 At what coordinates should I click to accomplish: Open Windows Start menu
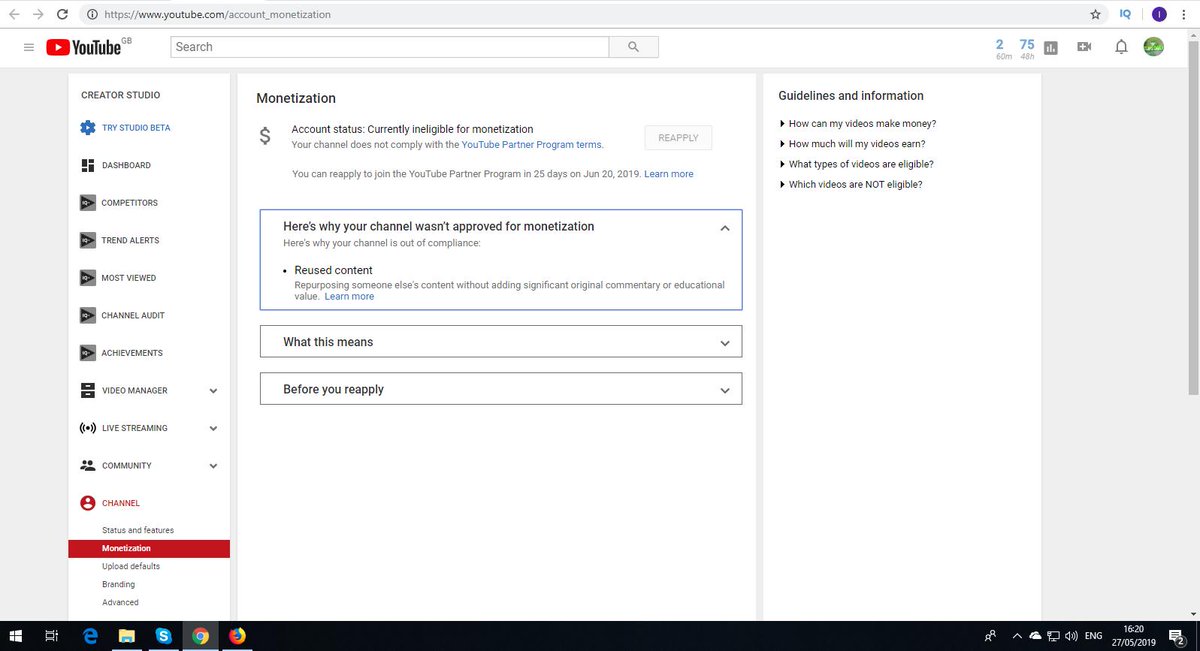coord(16,635)
